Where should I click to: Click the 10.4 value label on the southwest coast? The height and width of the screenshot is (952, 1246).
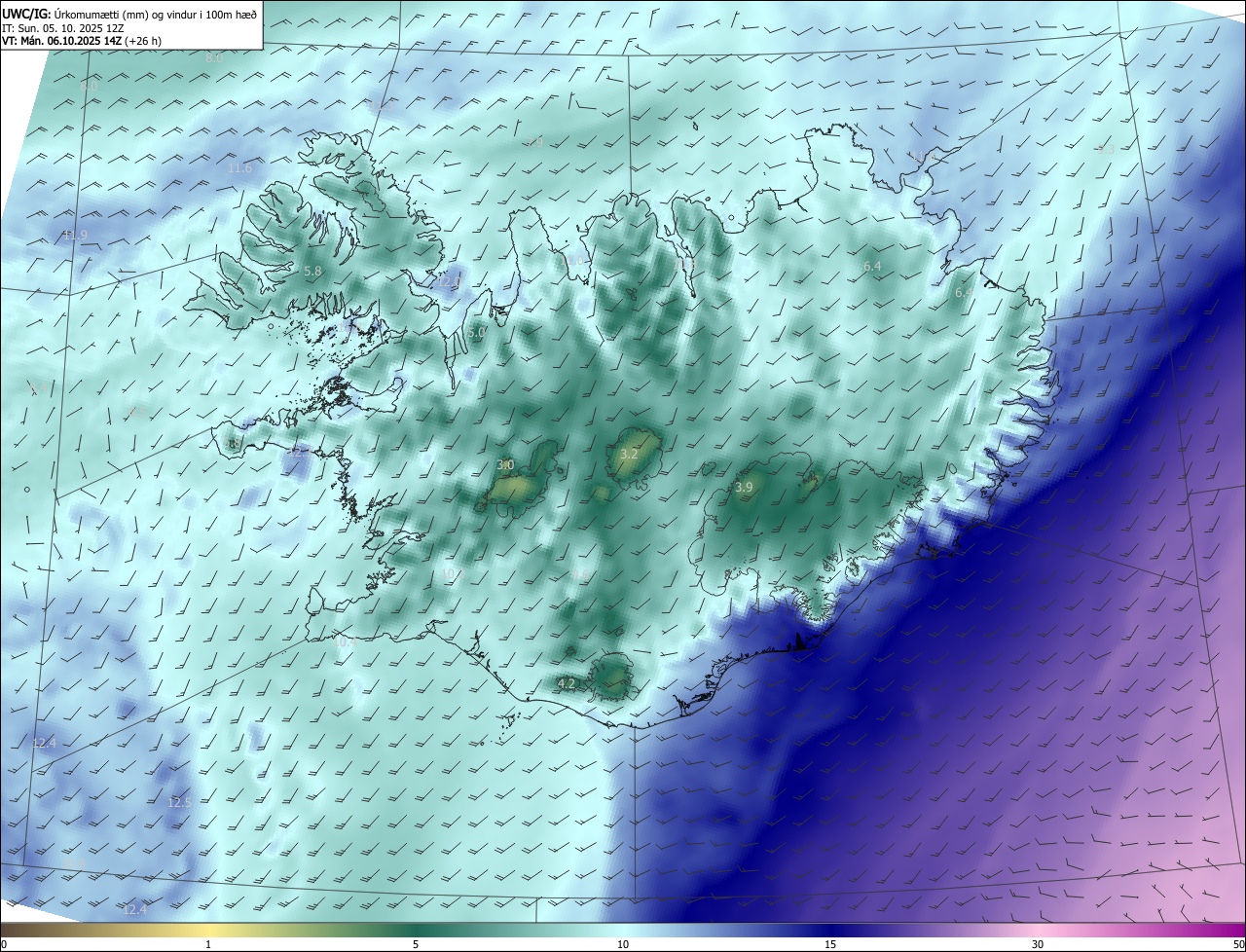346,641
